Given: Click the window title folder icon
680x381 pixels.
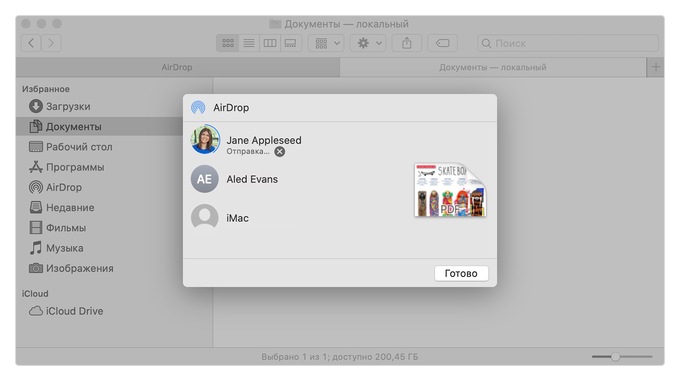Looking at the screenshot, I should point(275,24).
